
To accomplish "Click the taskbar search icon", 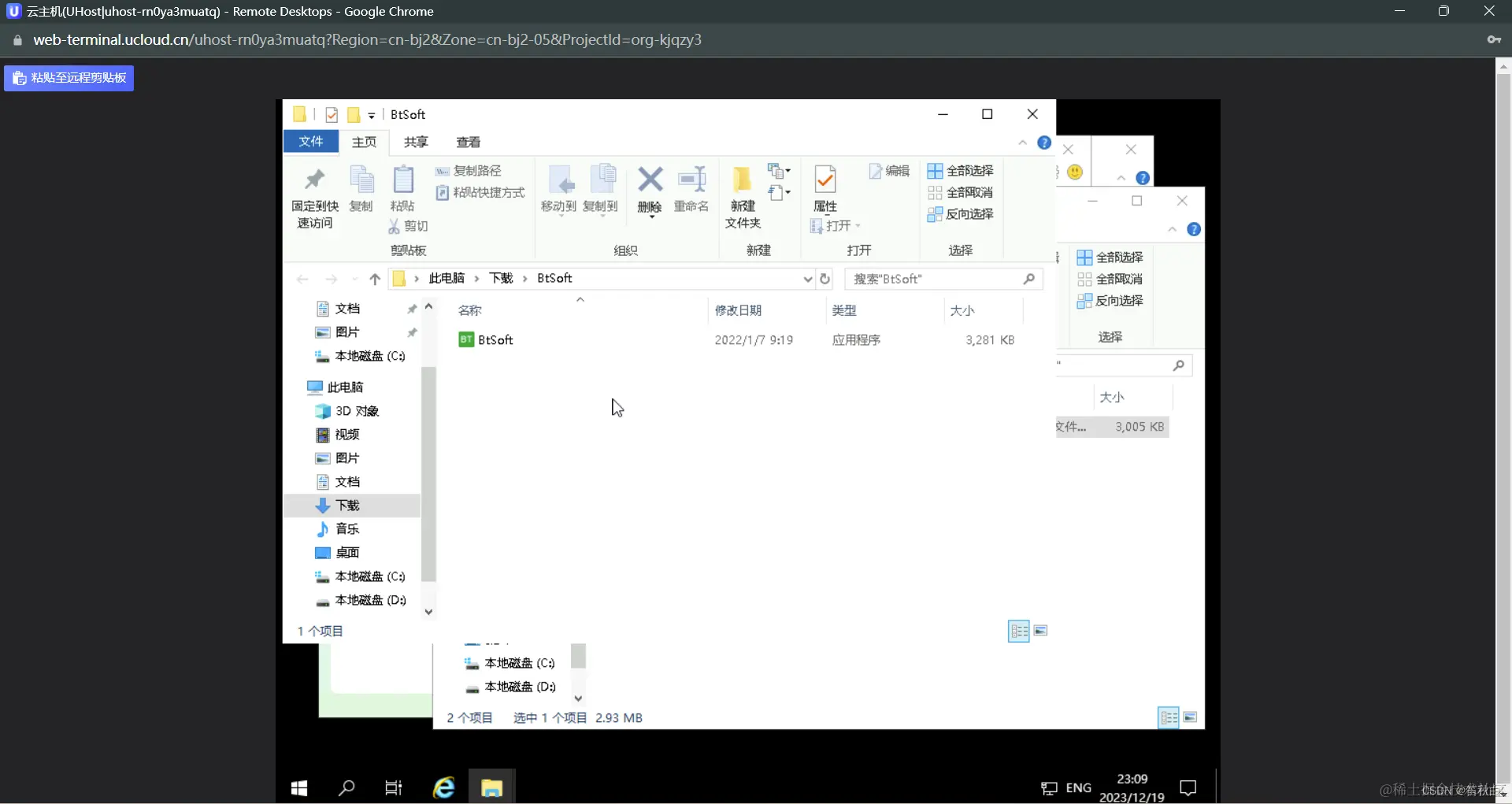I will tap(346, 787).
